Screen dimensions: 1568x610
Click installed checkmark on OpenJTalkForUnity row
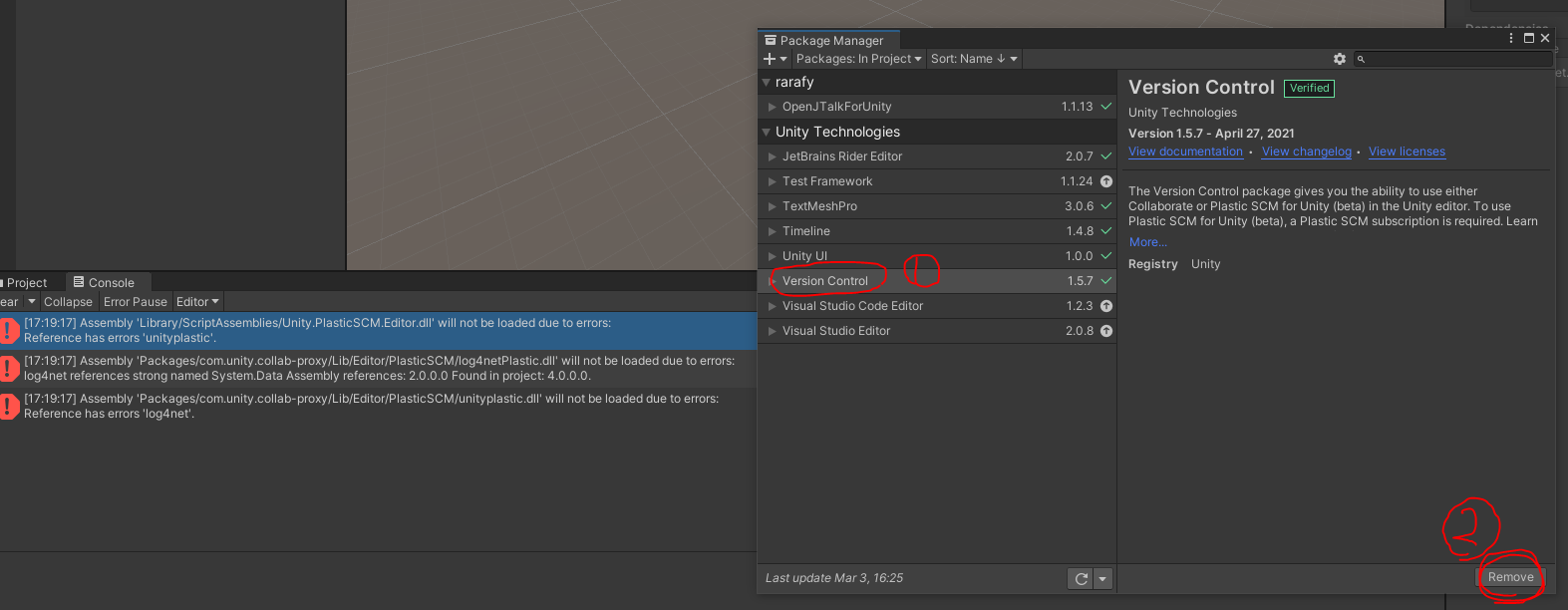(1106, 107)
